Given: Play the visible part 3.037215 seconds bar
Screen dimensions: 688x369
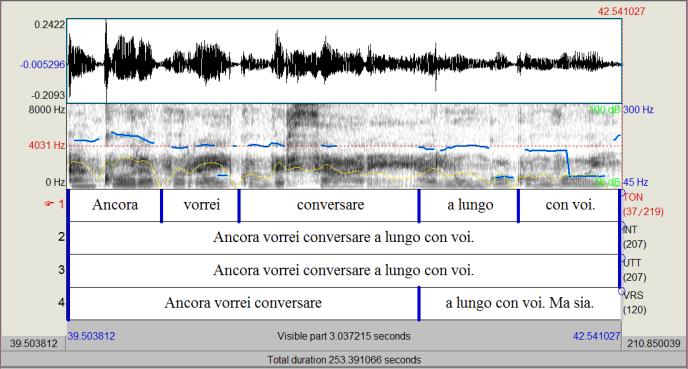Looking at the screenshot, I should [344, 336].
